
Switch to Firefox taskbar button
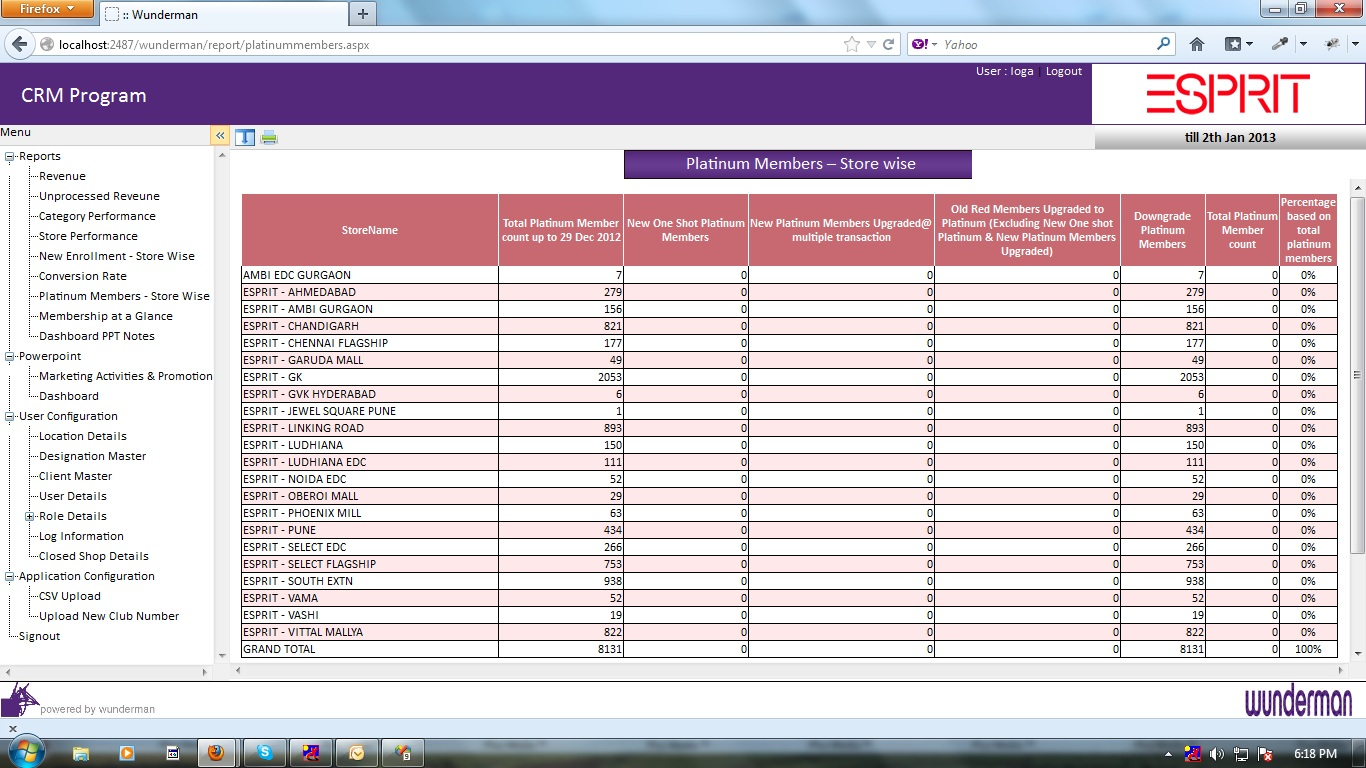tap(217, 753)
